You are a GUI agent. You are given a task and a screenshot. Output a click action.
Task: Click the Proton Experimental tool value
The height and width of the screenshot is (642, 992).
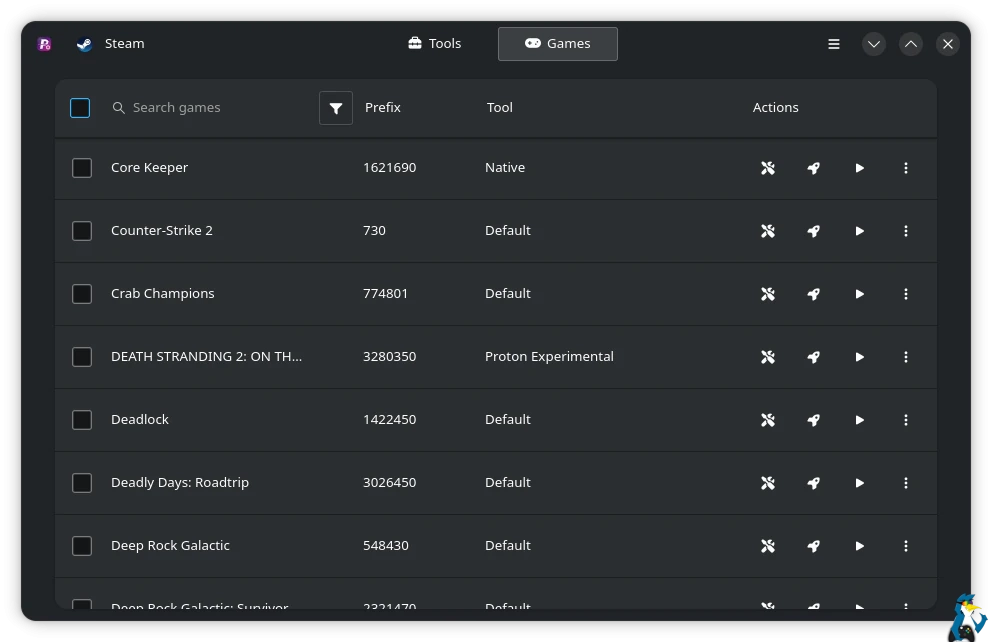(x=549, y=356)
